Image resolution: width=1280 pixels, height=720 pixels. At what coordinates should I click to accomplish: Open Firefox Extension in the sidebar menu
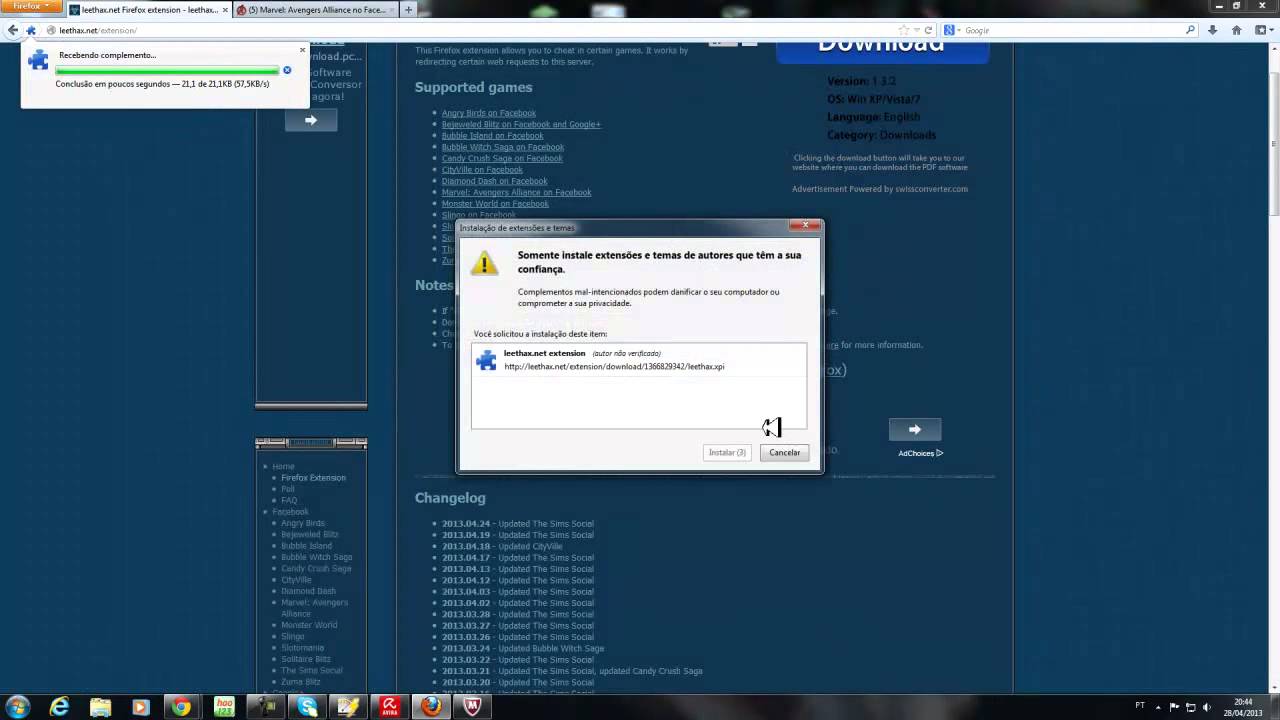click(313, 477)
